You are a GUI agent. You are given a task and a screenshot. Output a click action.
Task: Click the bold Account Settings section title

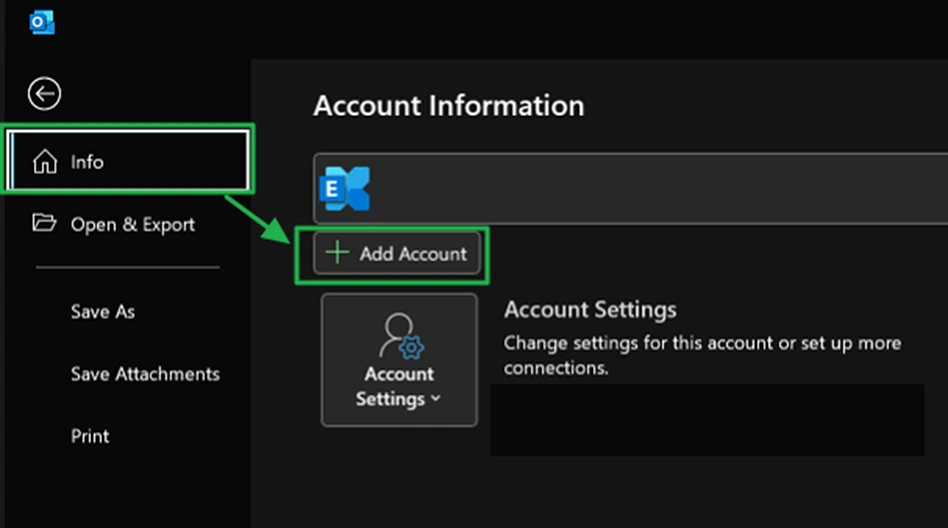(x=590, y=309)
